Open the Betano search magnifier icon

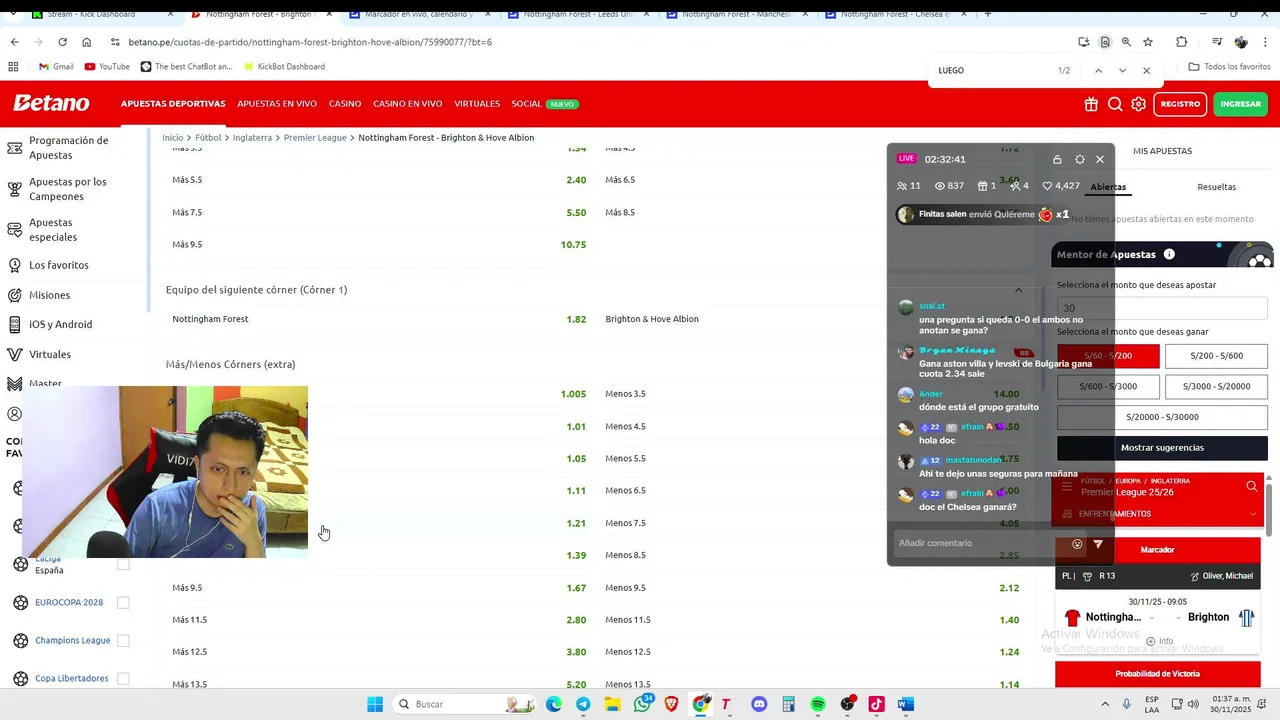point(1115,104)
